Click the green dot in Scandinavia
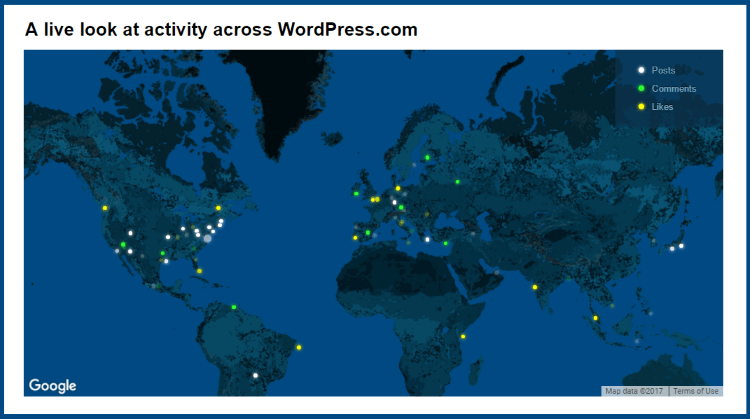Screen dimensions: 750x419 tap(428, 157)
